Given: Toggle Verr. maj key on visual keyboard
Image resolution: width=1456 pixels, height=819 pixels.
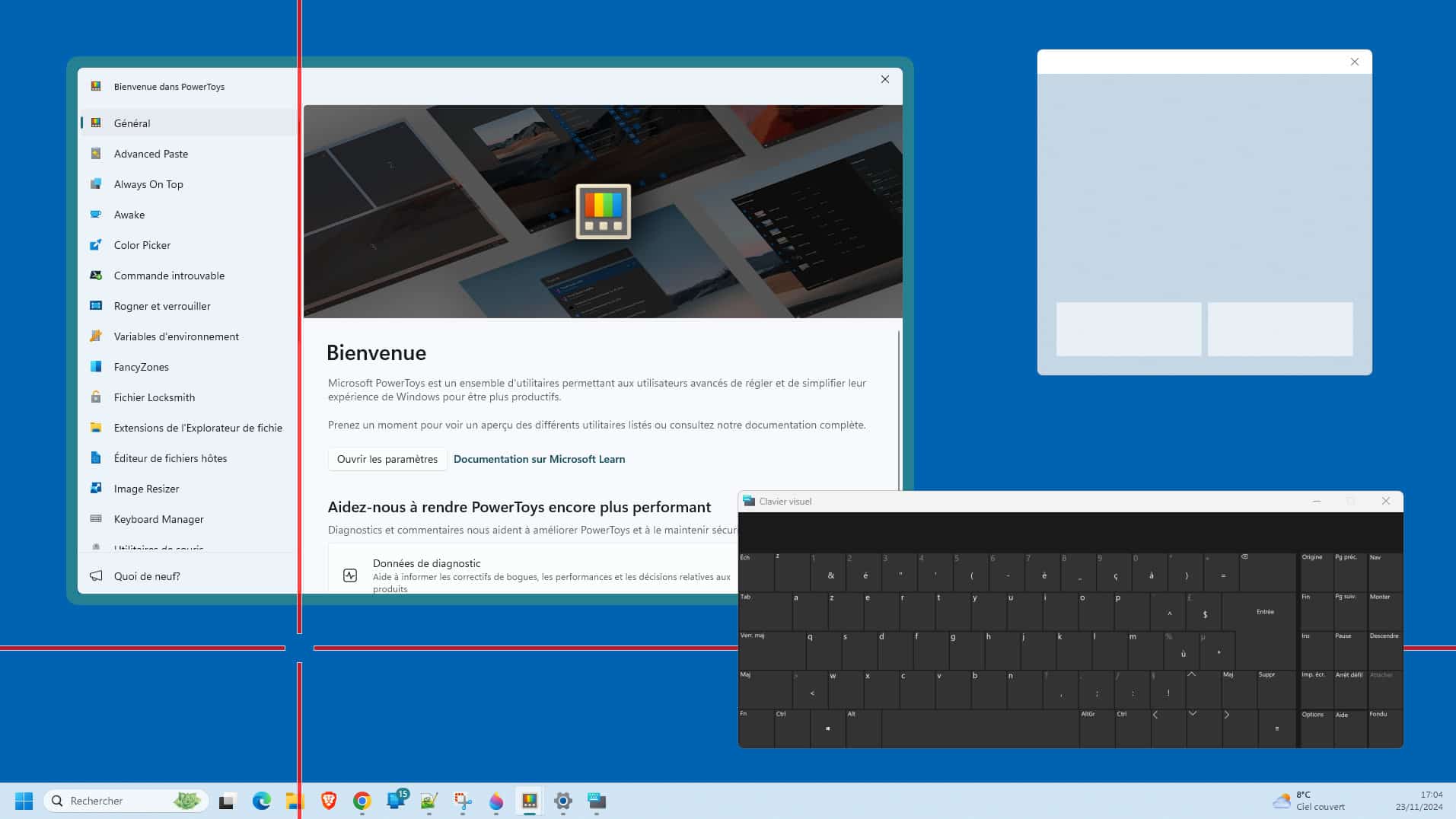Looking at the screenshot, I should [772, 650].
